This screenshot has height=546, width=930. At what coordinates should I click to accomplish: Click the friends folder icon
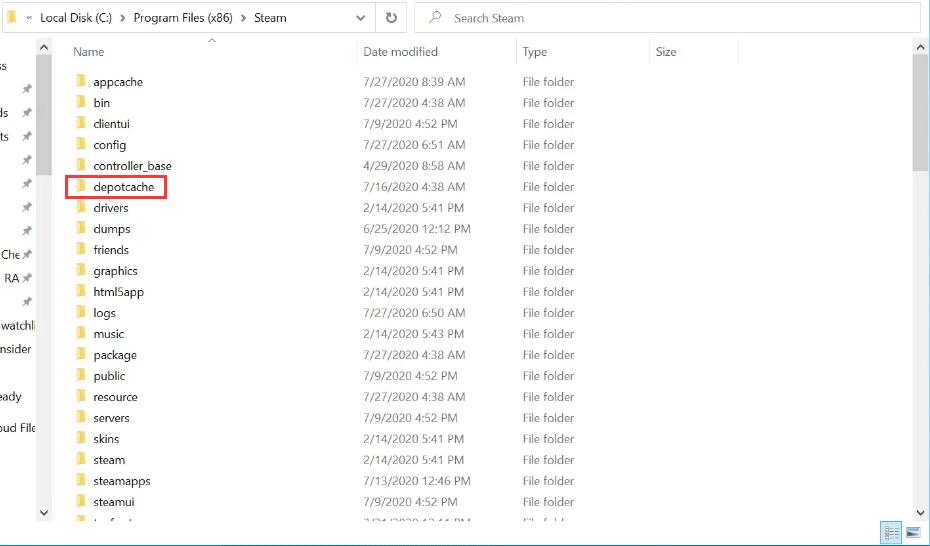click(81, 250)
